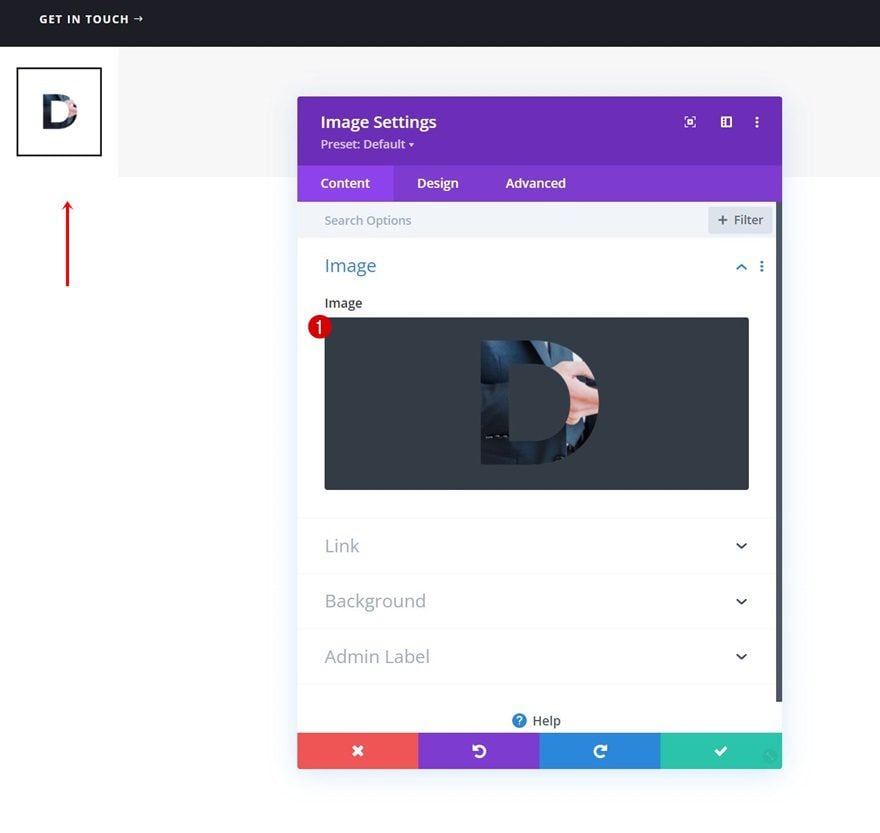
Task: Expand the Background section
Action: (536, 601)
